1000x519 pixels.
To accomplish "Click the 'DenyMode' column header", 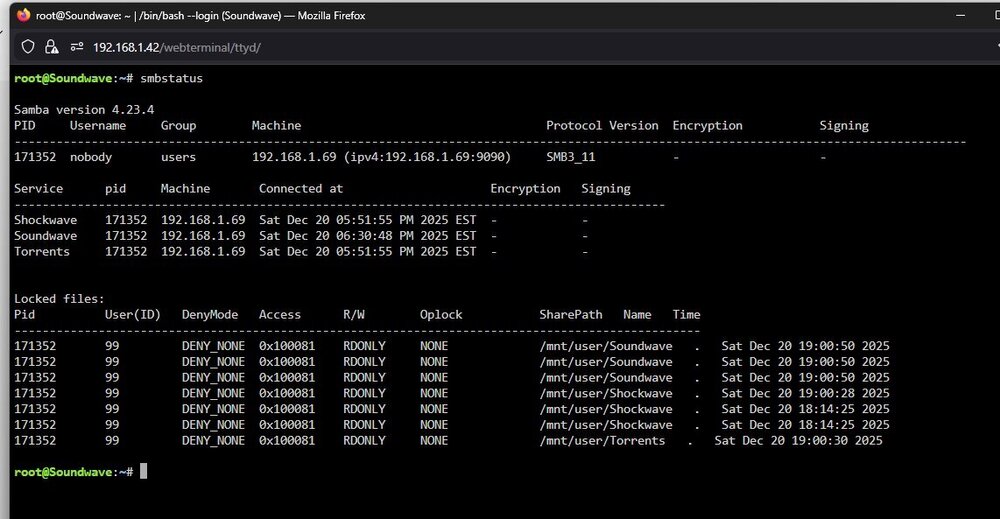I will click(x=210, y=314).
